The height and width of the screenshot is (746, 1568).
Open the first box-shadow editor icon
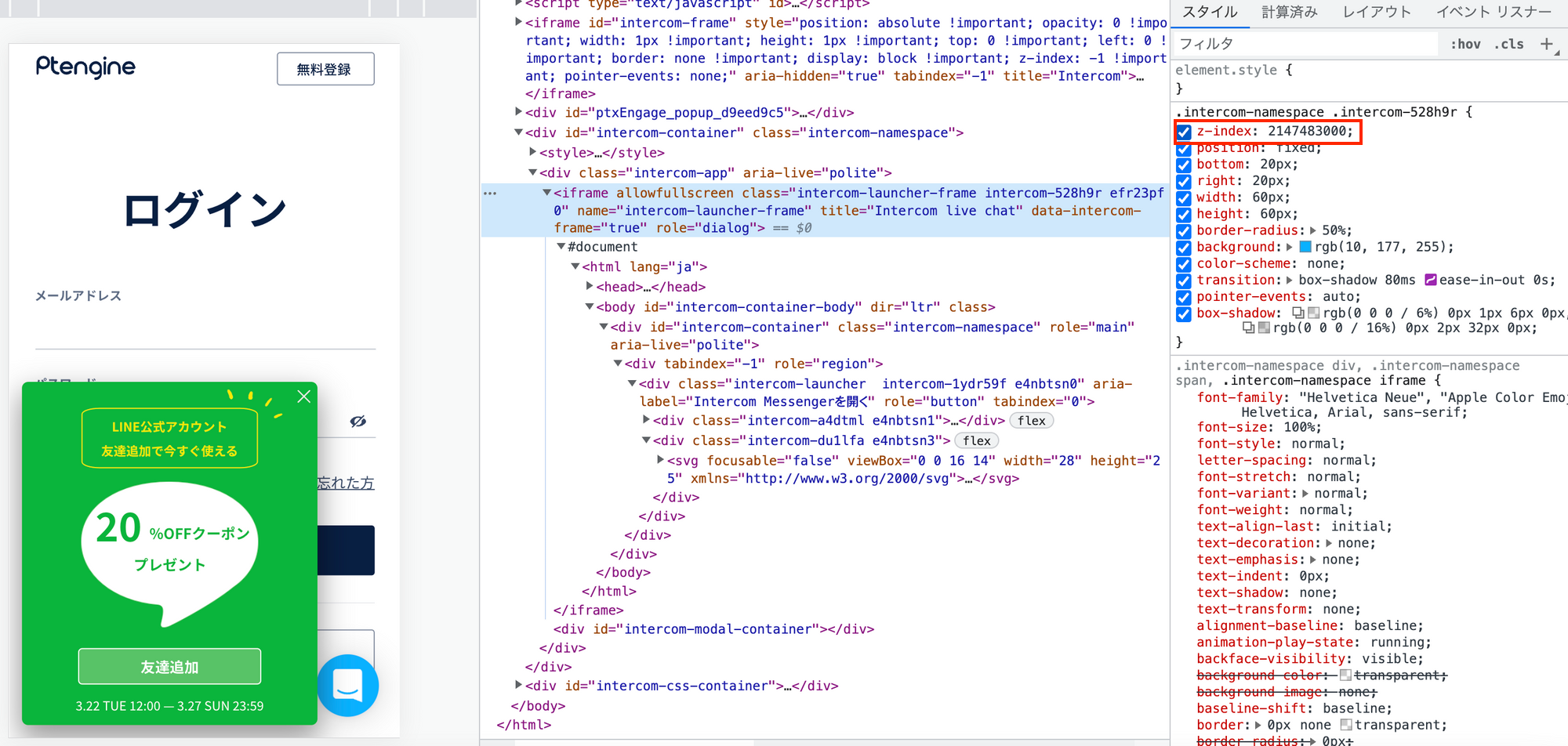click(1298, 313)
